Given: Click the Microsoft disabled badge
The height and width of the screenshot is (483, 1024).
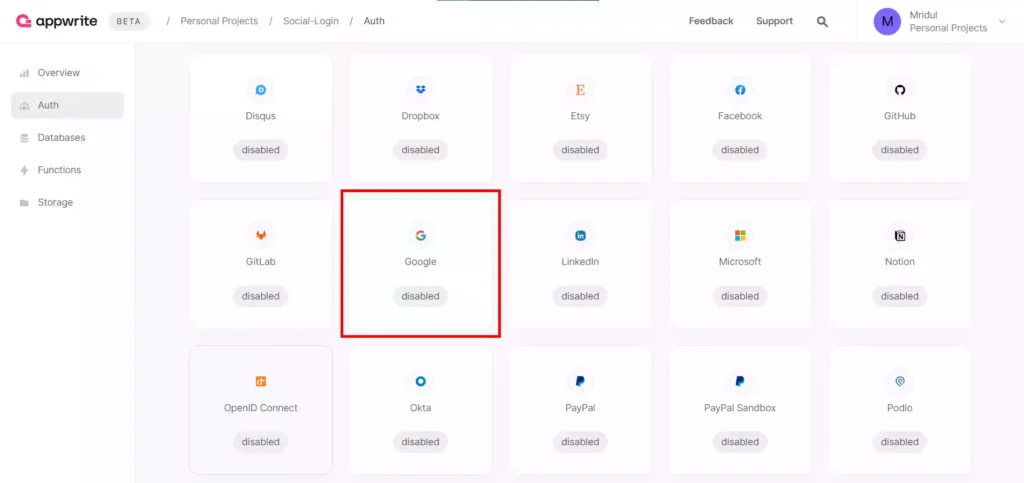Looking at the screenshot, I should (740, 296).
